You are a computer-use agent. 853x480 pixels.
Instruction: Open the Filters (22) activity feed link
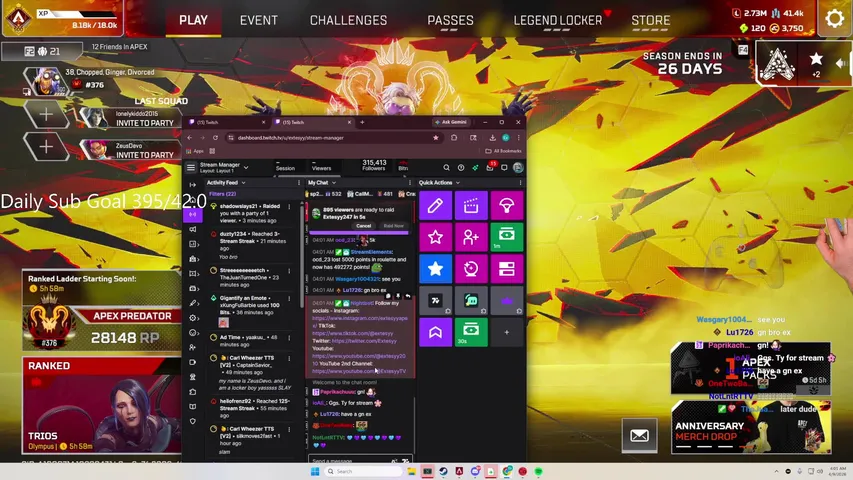click(222, 194)
